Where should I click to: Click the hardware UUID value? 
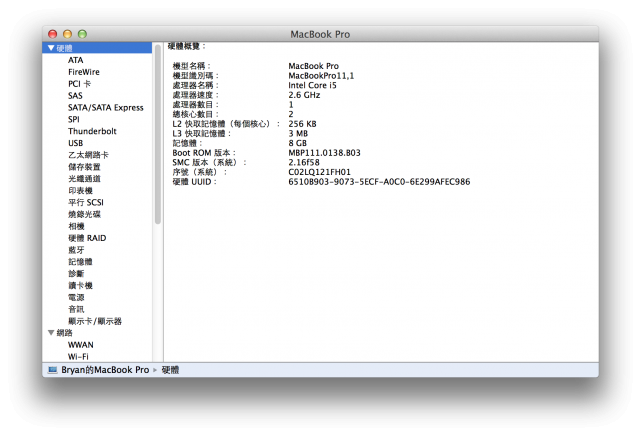pos(379,182)
